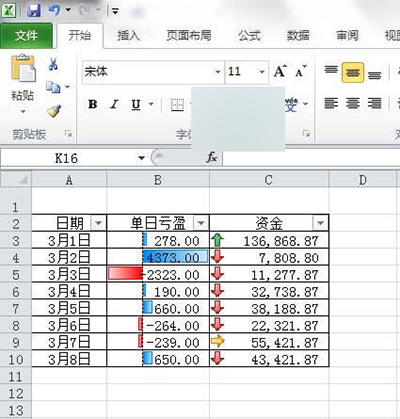Open the 数据 tab
400x419 pixels.
(298, 36)
